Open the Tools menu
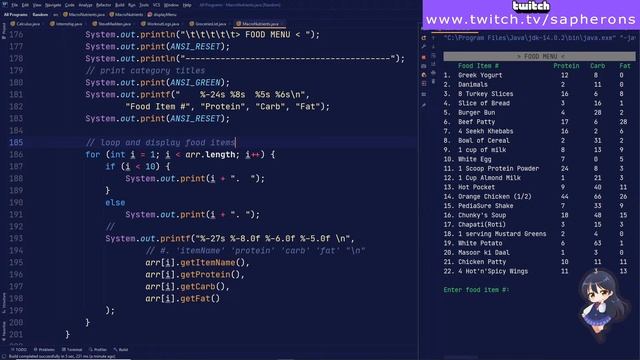This screenshot has width=640, height=360. (x=144, y=5)
